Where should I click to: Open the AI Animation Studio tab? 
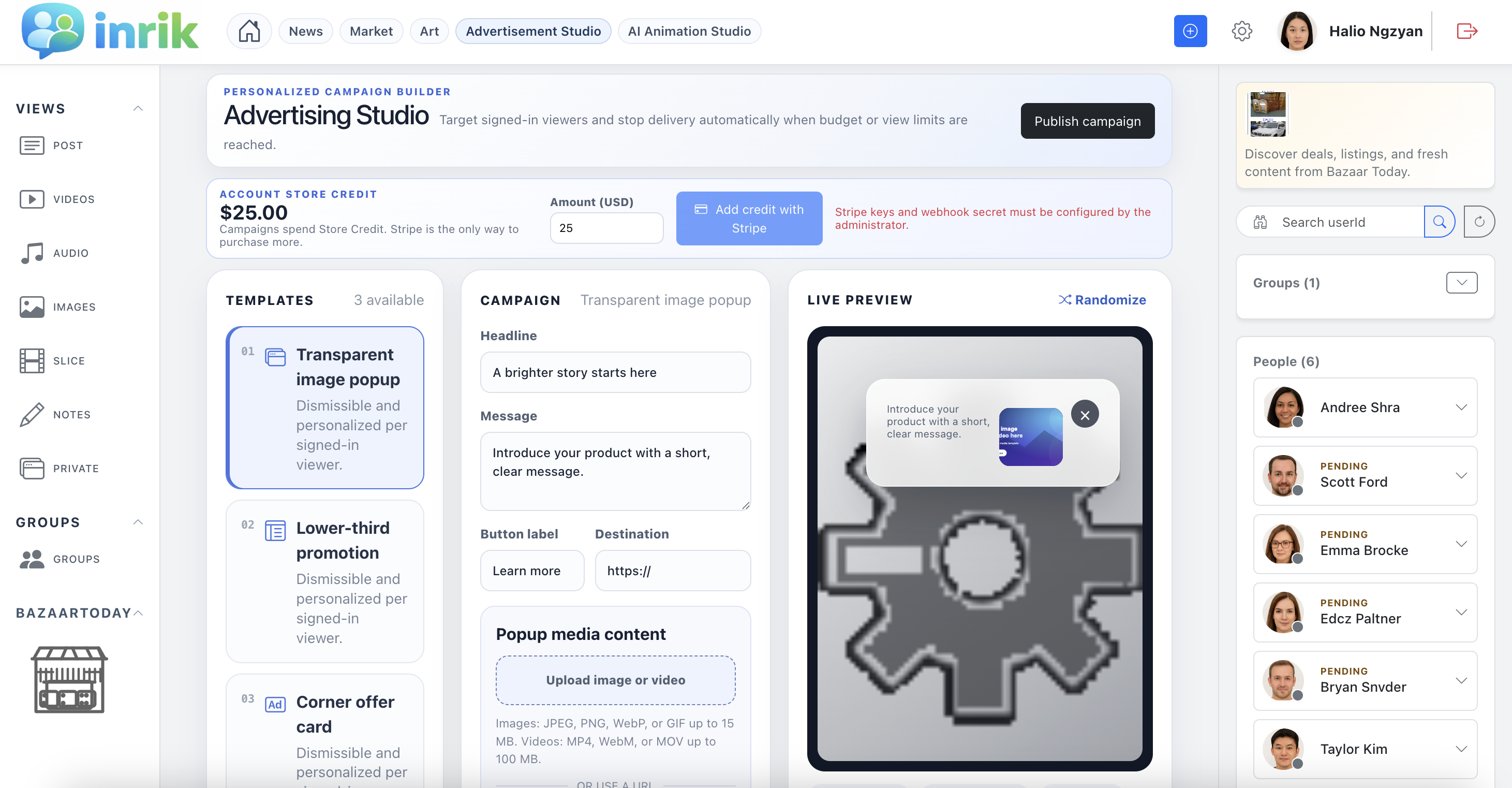pyautogui.click(x=689, y=31)
